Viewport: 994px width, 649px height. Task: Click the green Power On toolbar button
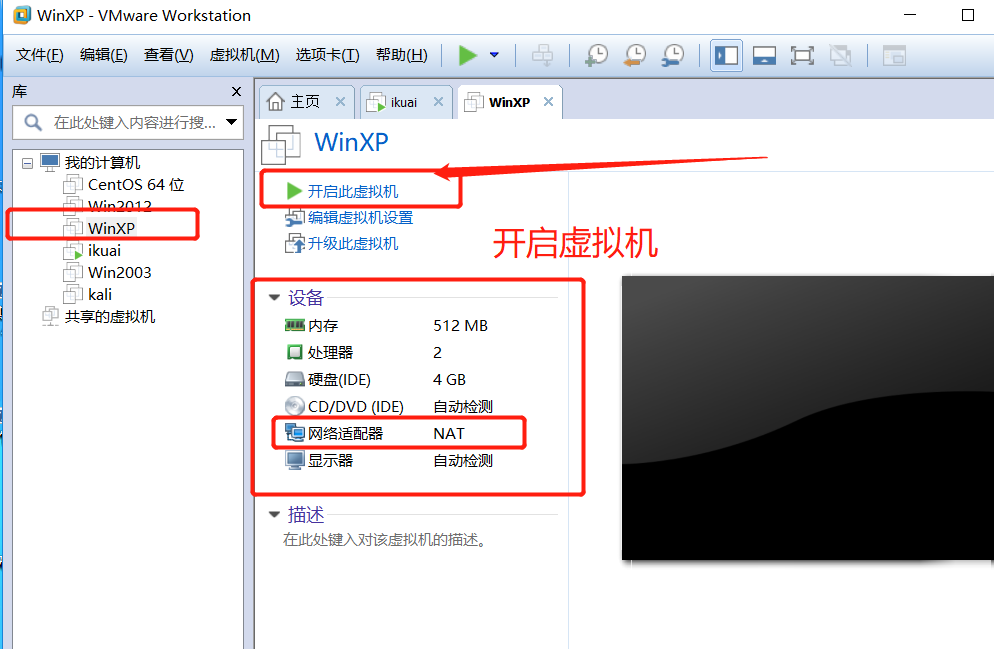pyautogui.click(x=467, y=55)
